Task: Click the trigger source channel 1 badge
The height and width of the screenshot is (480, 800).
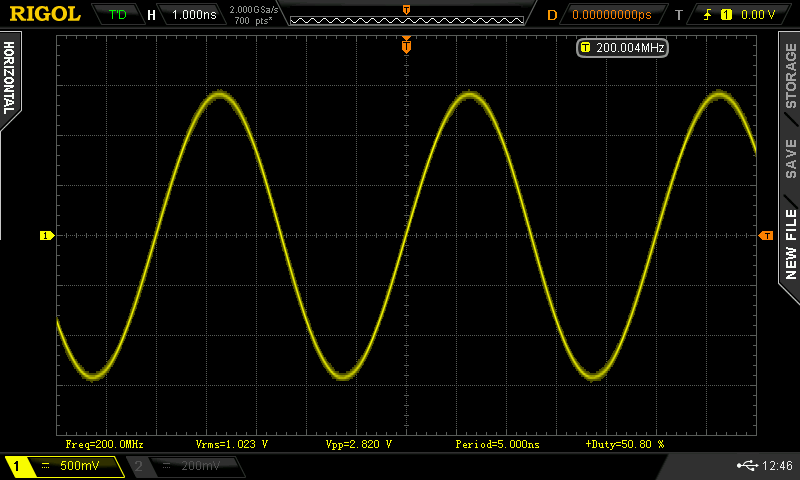Action: tap(727, 15)
